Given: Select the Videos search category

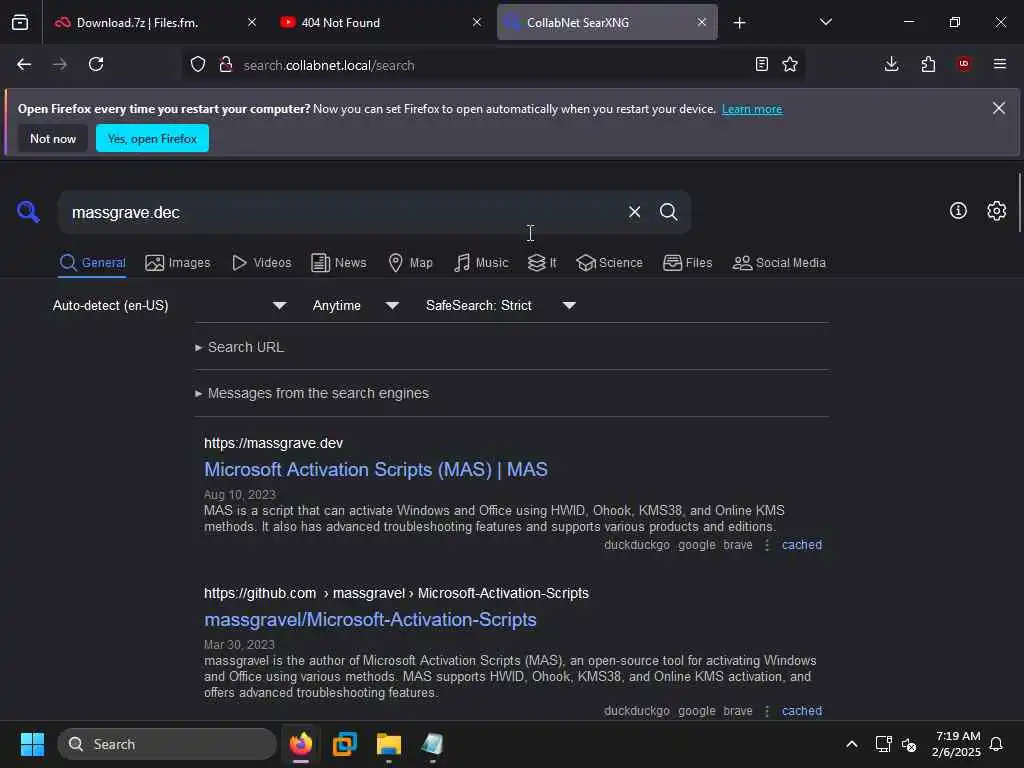Looking at the screenshot, I should [262, 263].
